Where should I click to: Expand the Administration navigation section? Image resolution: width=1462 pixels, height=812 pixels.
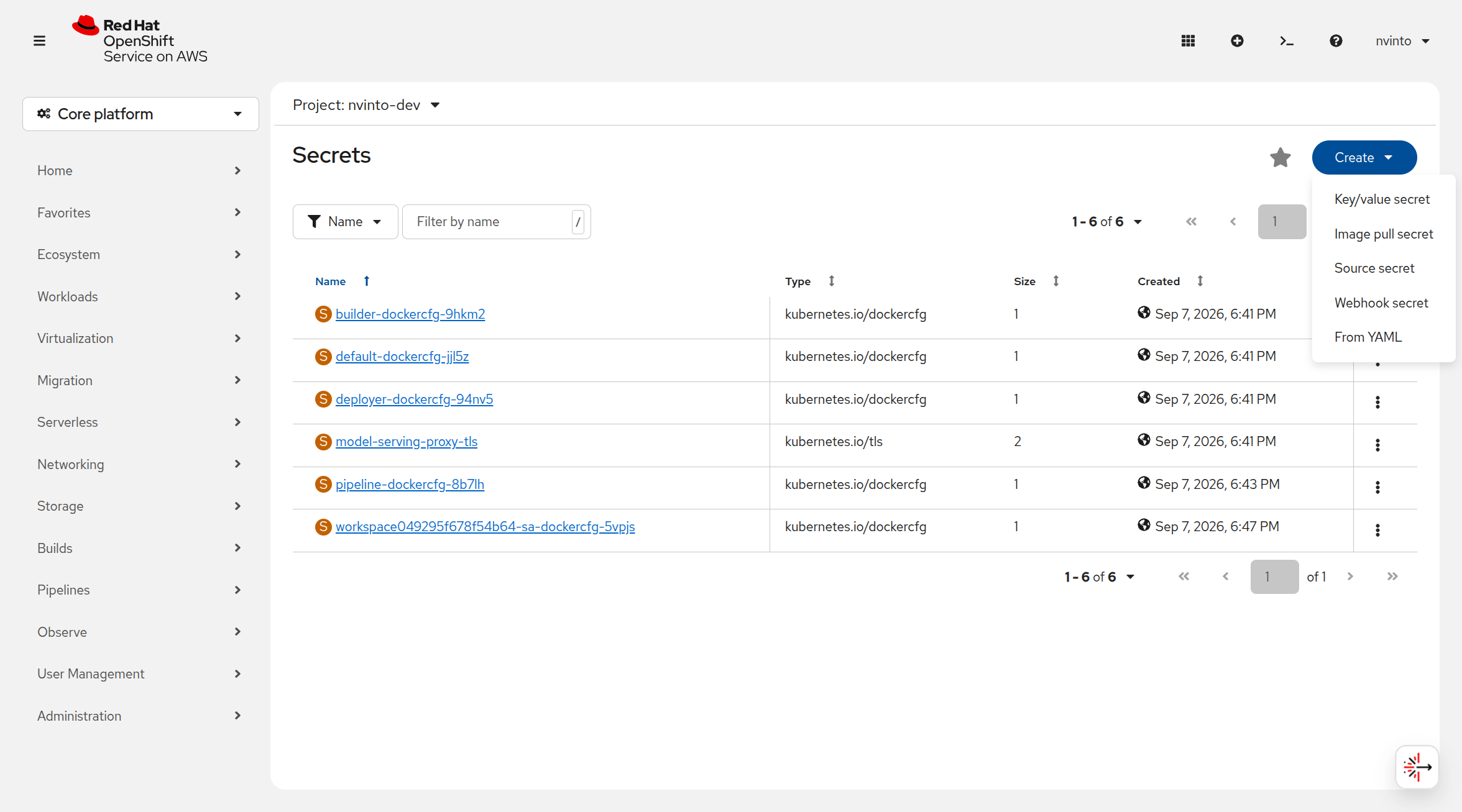point(140,716)
